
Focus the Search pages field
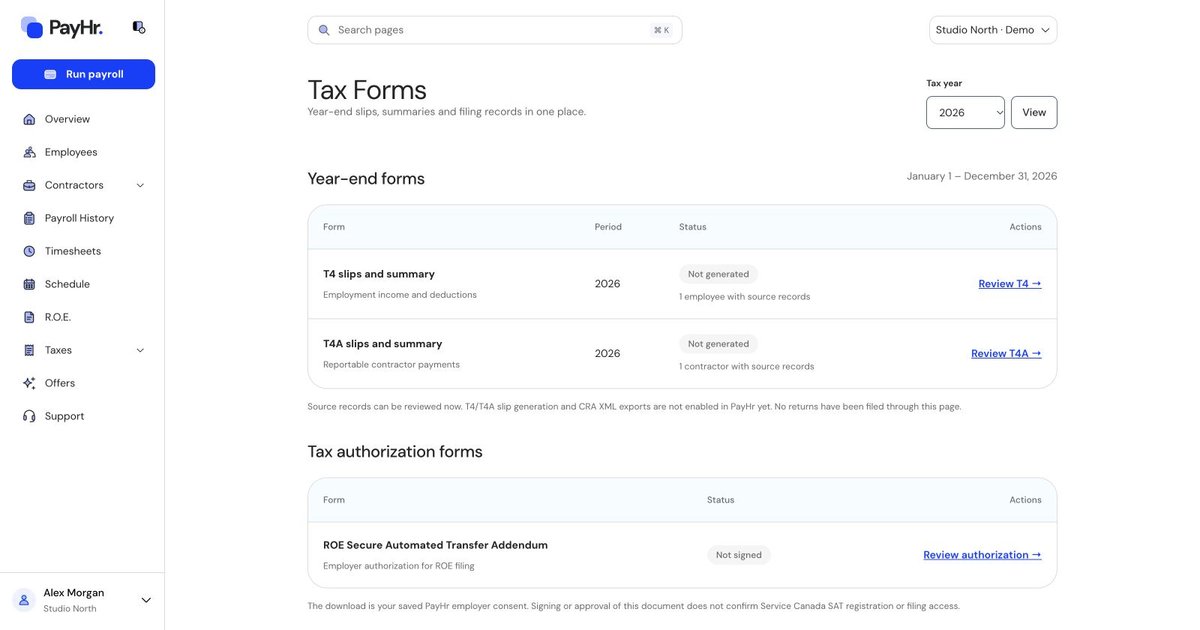pos(494,30)
